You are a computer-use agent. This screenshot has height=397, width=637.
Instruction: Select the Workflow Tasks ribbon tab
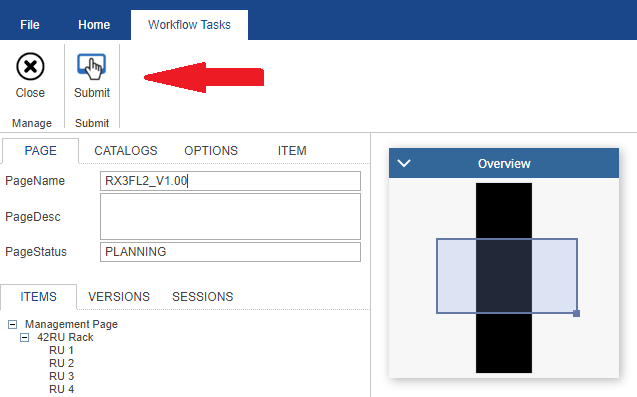click(189, 25)
